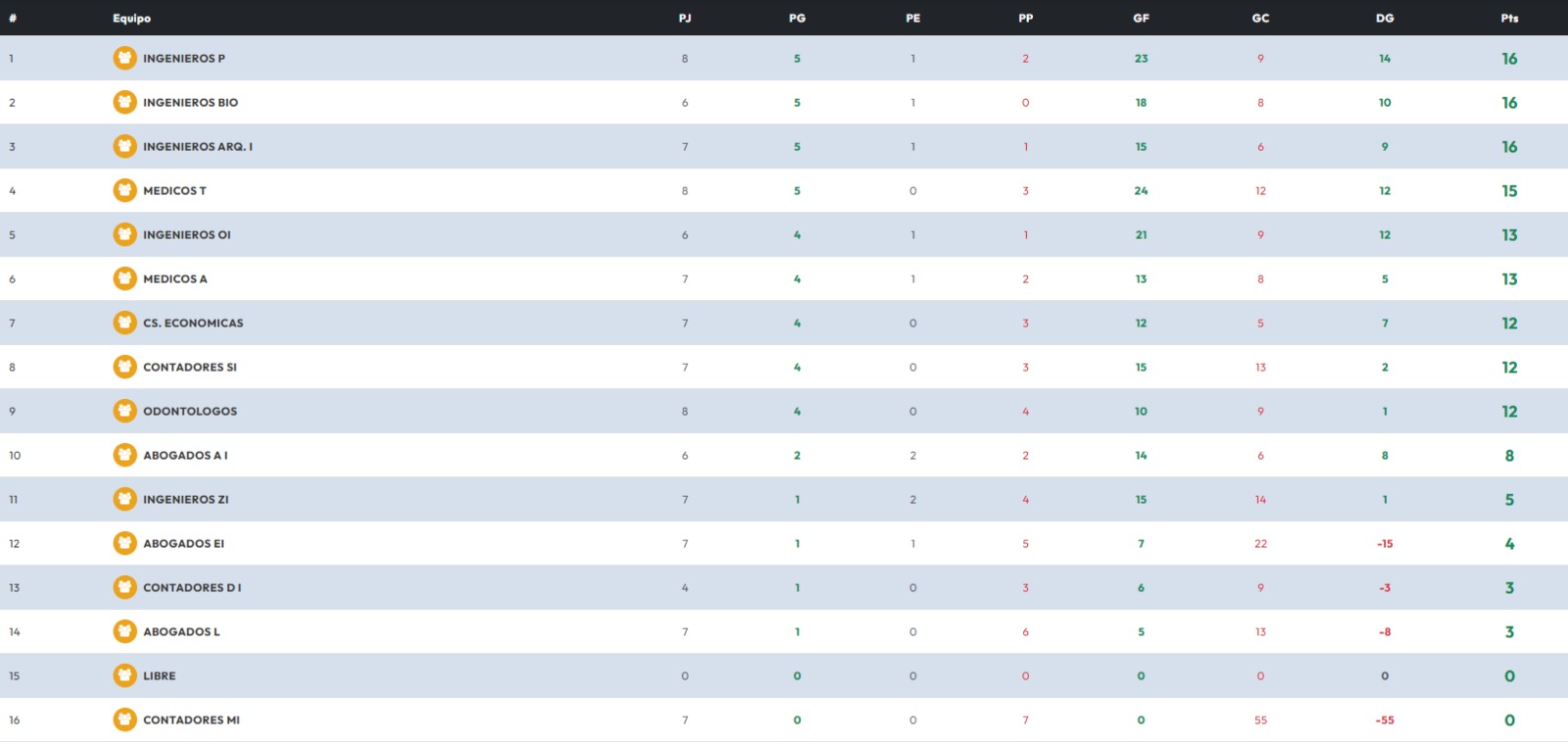
Task: Open the MEDICOS A team name
Action: pos(174,278)
